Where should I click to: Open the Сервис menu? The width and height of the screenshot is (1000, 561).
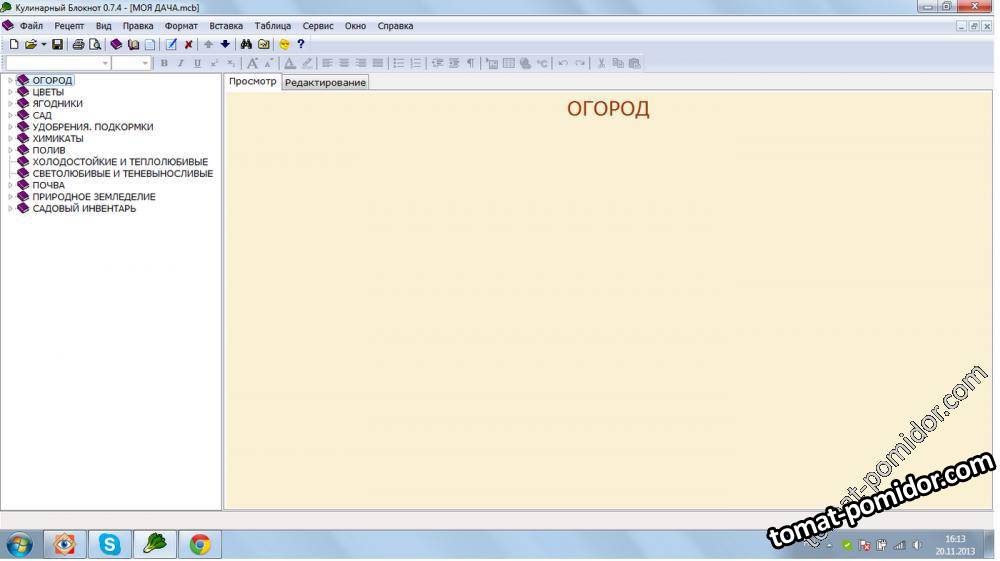tap(318, 26)
